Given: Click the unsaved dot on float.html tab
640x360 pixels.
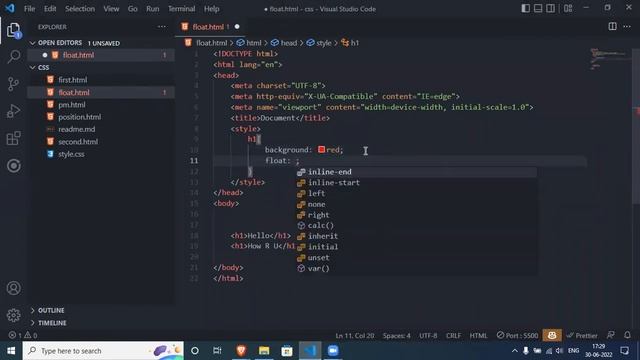Looking at the screenshot, I should 237,27.
